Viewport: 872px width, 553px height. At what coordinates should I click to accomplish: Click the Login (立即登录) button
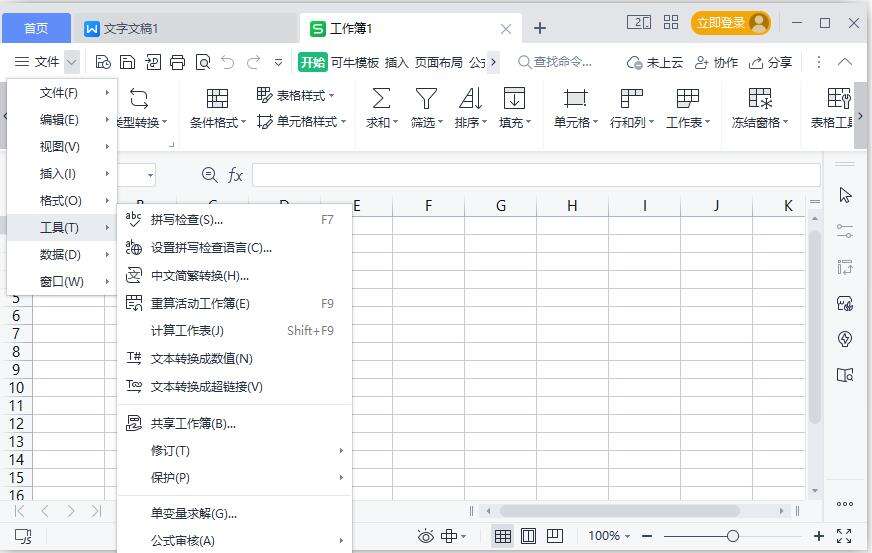point(731,23)
